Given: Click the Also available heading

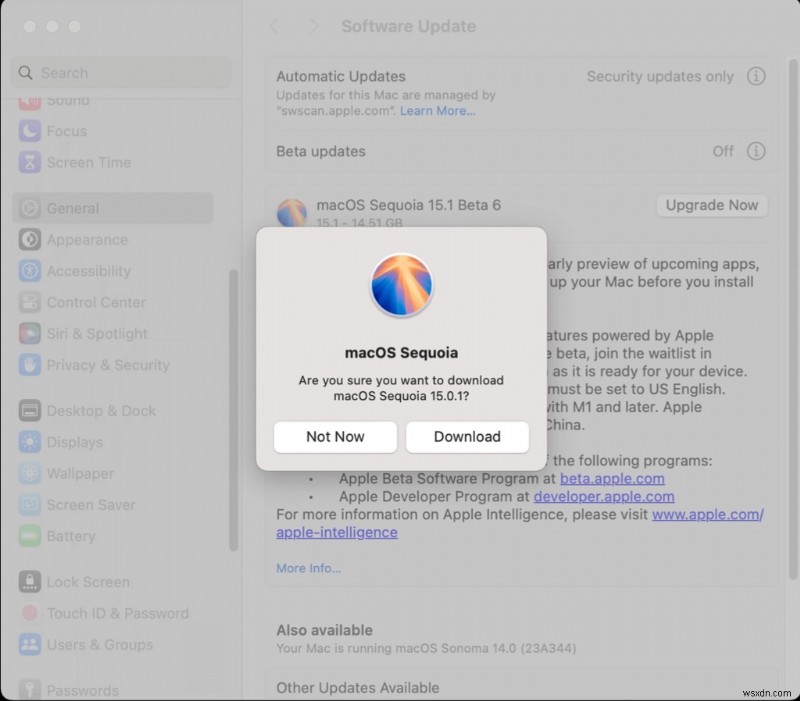Looking at the screenshot, I should pyautogui.click(x=324, y=630).
